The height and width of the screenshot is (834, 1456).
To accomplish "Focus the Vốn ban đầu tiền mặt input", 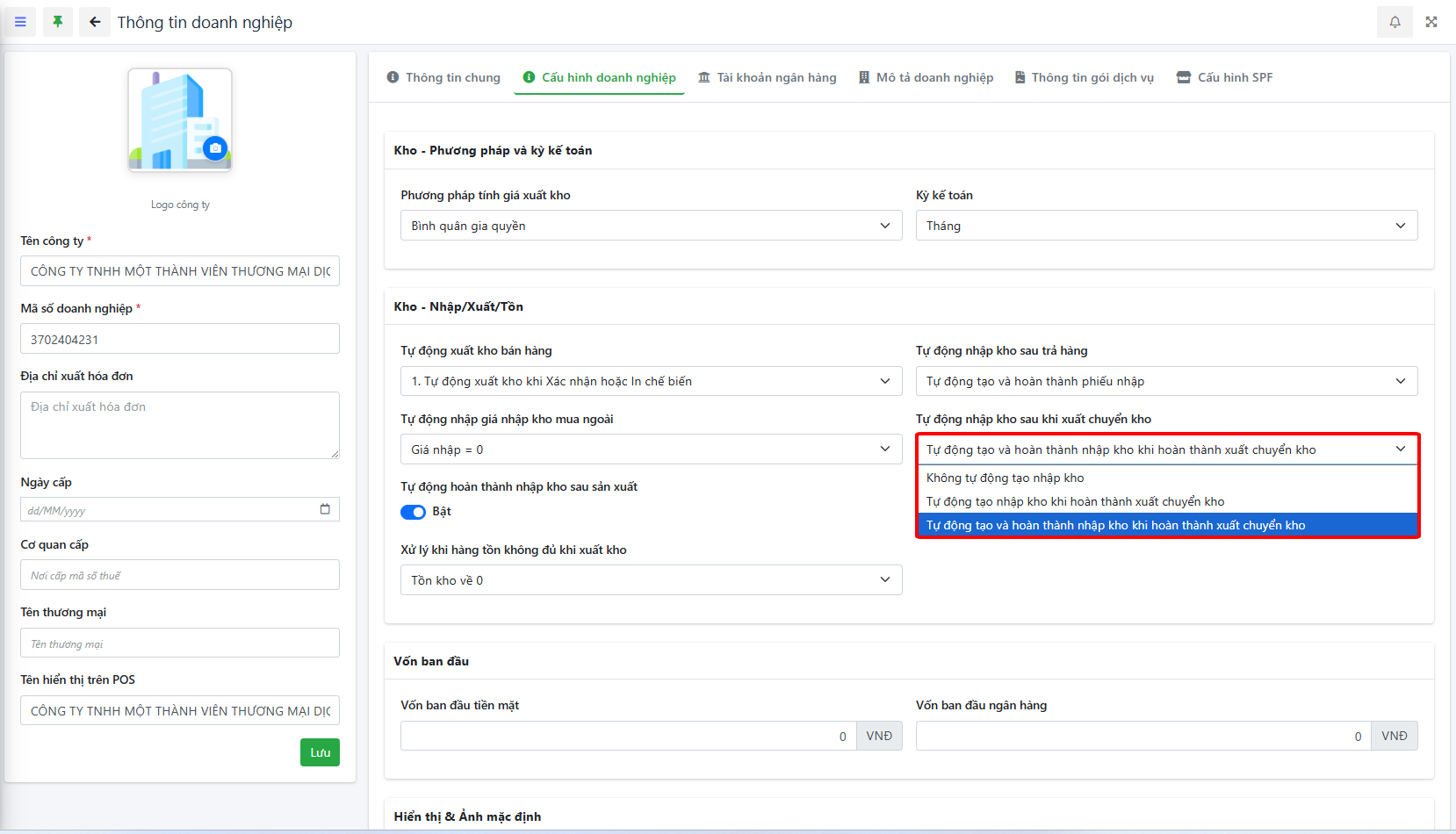I will [x=628, y=736].
